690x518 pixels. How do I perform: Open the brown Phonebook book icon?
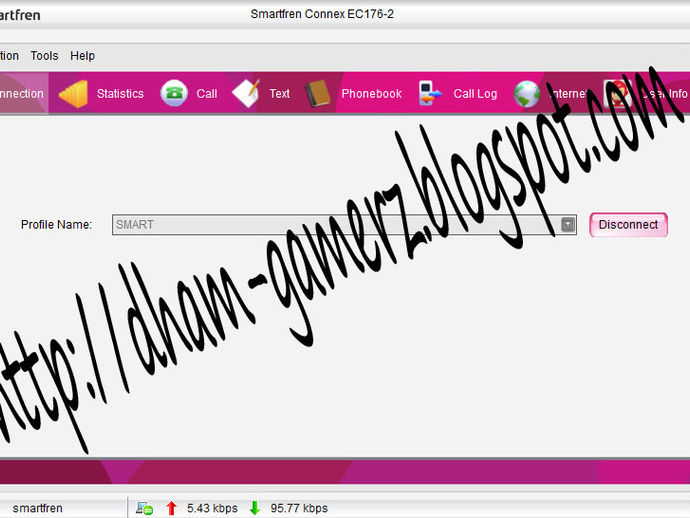click(x=318, y=93)
